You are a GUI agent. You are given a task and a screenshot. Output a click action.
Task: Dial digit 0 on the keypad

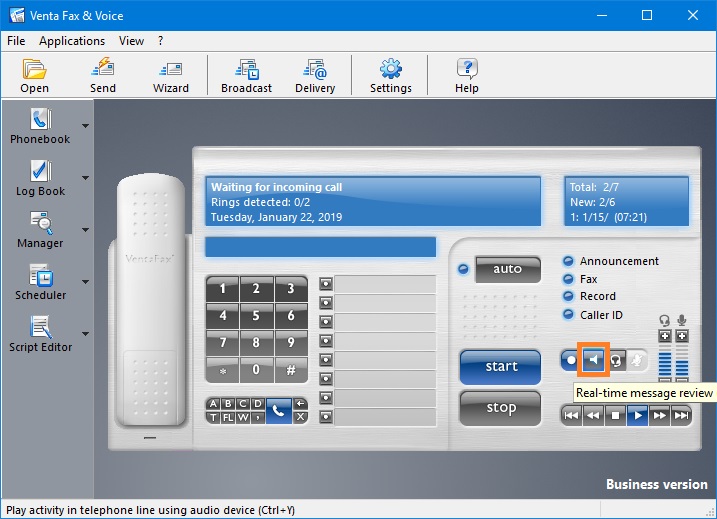click(256, 369)
